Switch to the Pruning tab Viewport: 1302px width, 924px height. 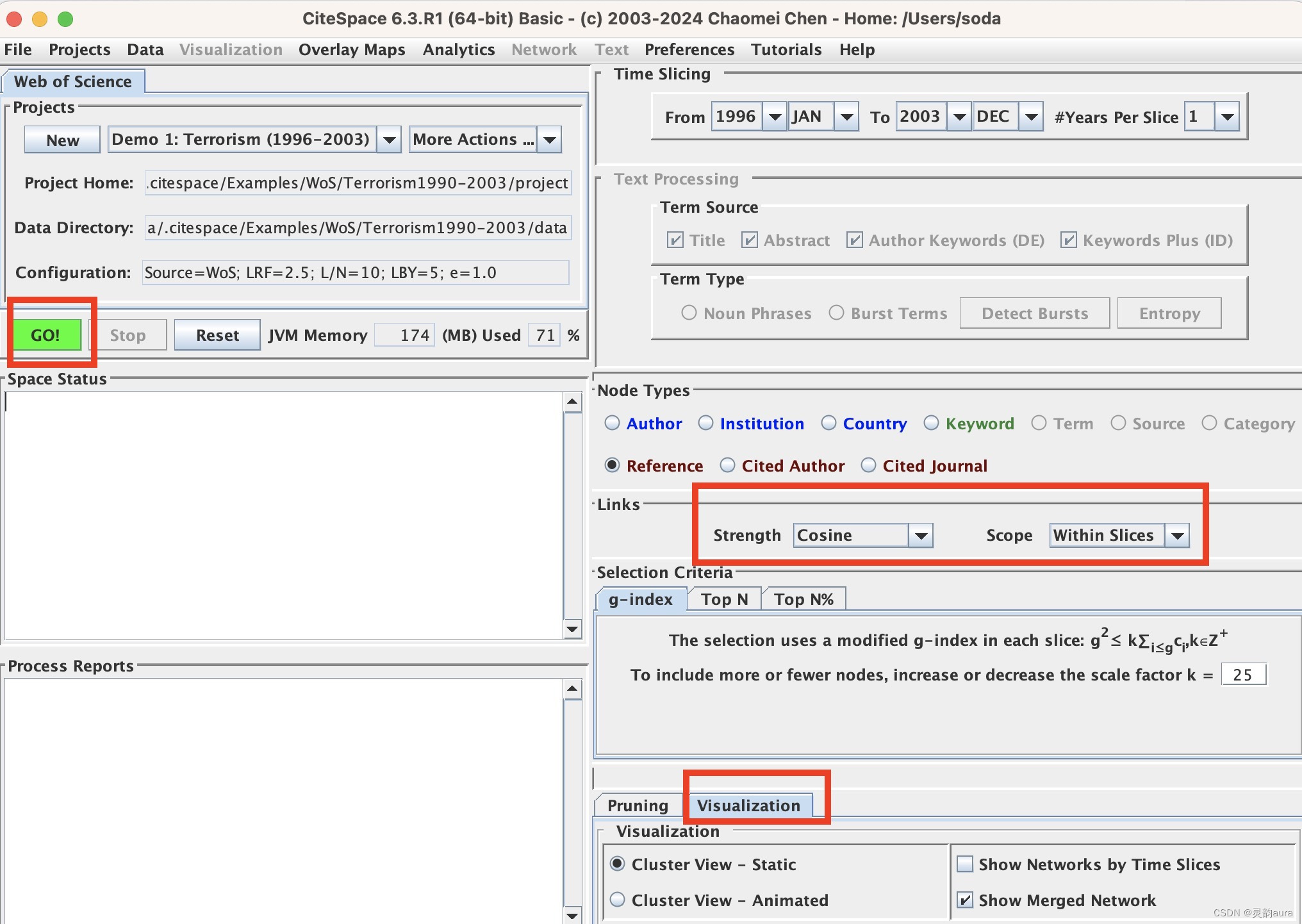click(x=638, y=805)
